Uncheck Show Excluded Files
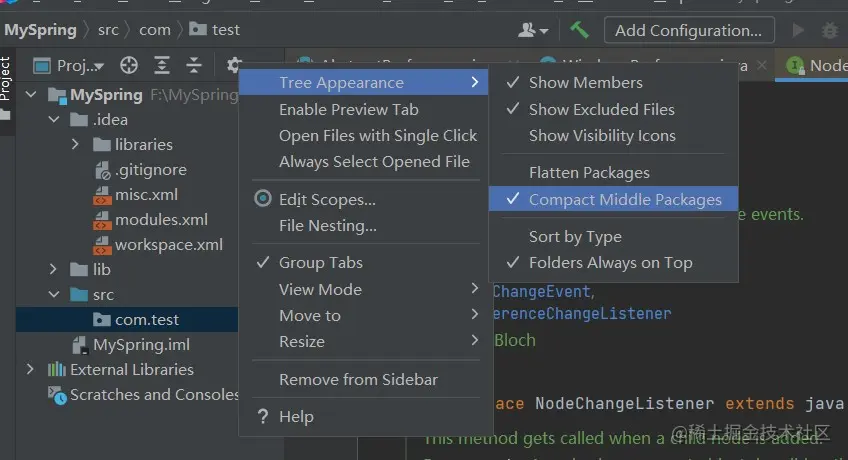Viewport: 848px width, 460px height. click(x=601, y=109)
